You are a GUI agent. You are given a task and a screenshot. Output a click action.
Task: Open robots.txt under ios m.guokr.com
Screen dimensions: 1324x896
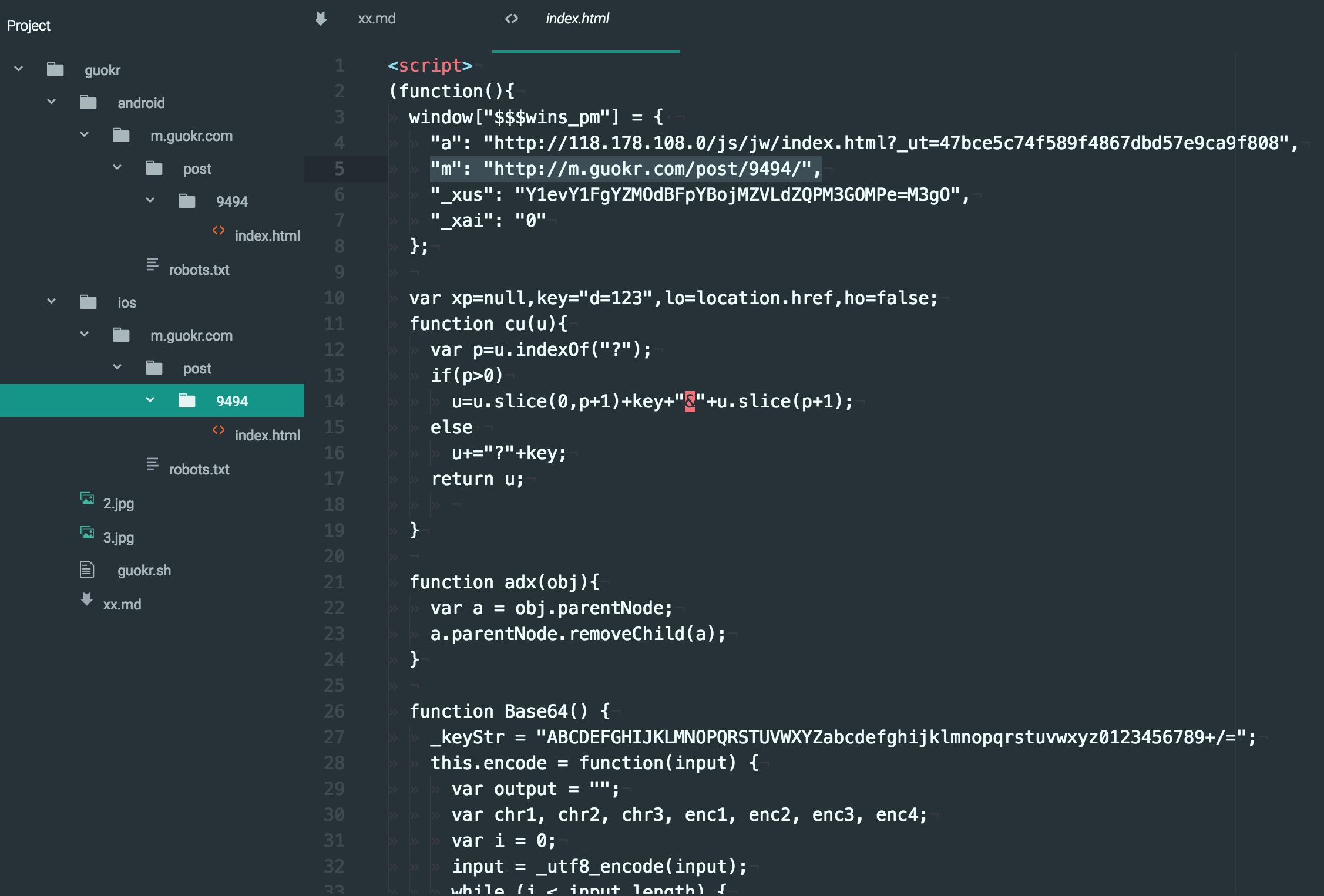199,469
